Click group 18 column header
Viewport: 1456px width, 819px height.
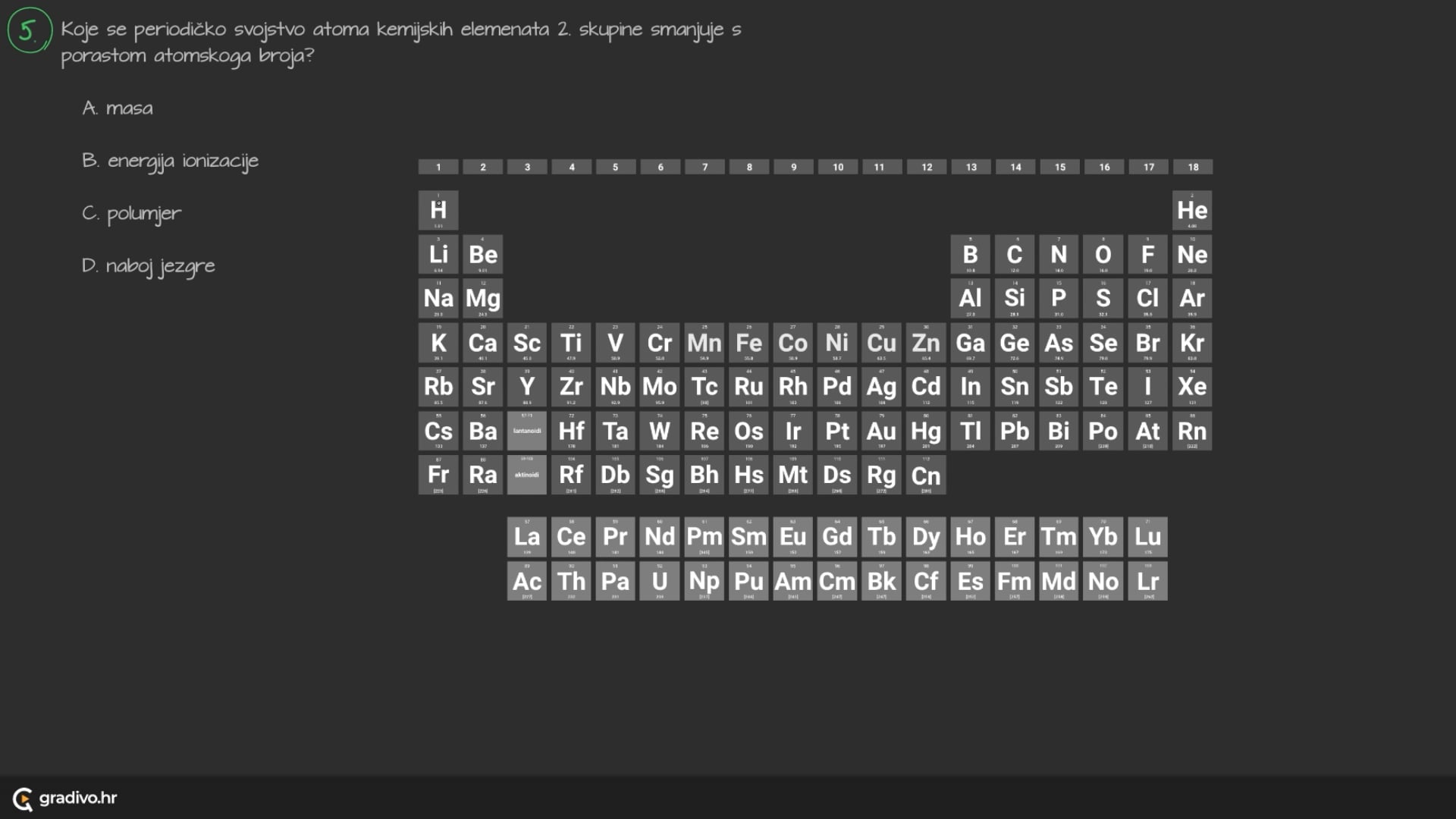pos(1192,167)
